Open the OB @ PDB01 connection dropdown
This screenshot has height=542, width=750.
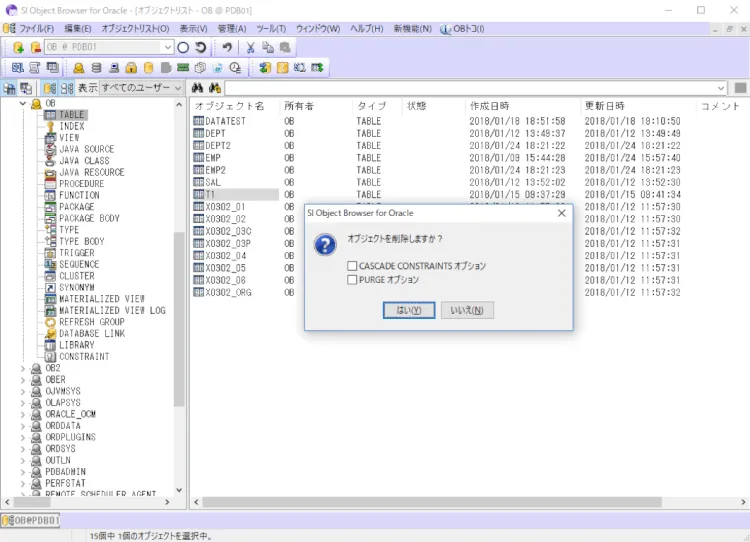tap(168, 47)
